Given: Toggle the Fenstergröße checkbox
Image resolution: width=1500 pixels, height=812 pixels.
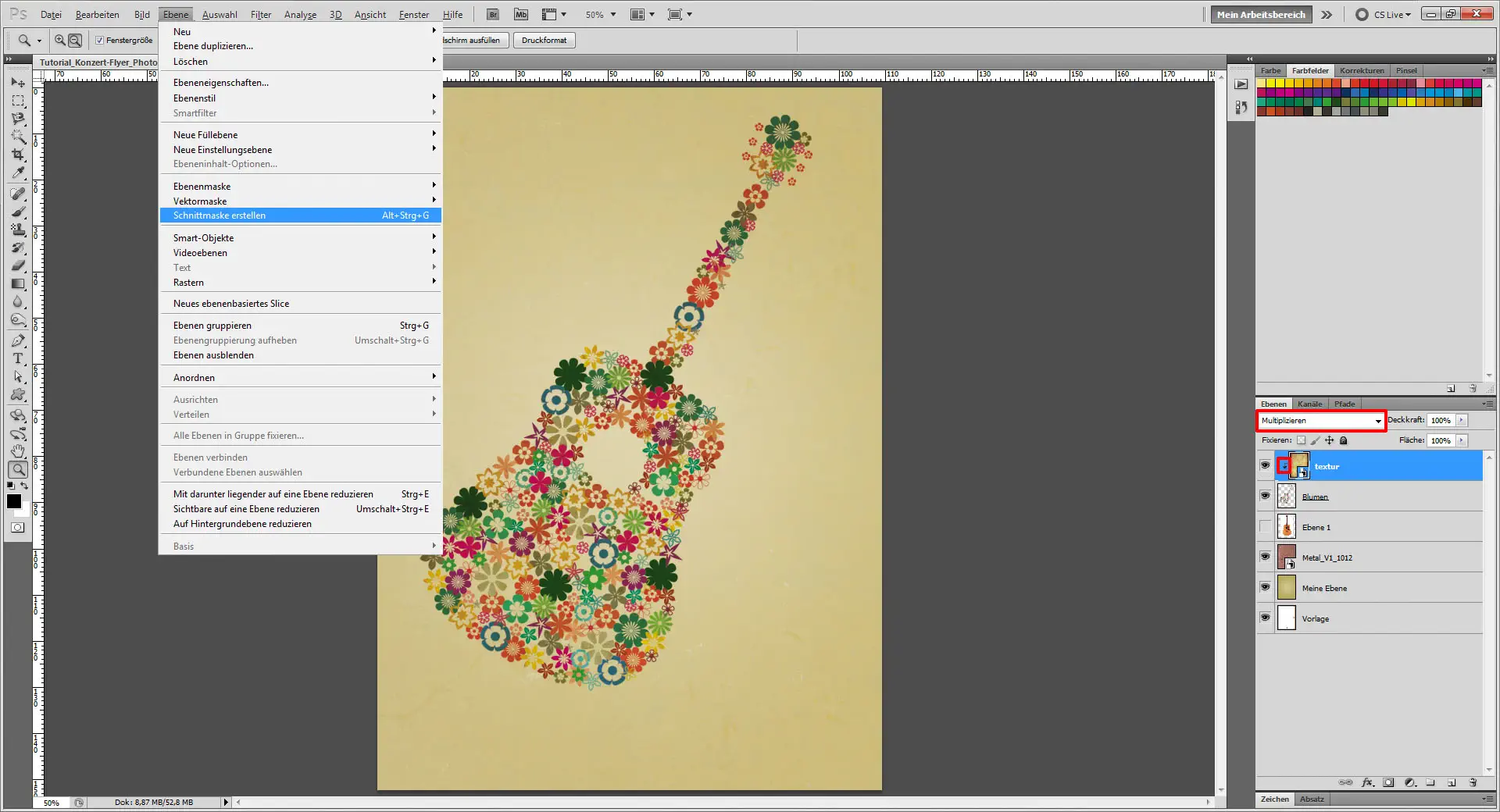Looking at the screenshot, I should click(x=99, y=41).
